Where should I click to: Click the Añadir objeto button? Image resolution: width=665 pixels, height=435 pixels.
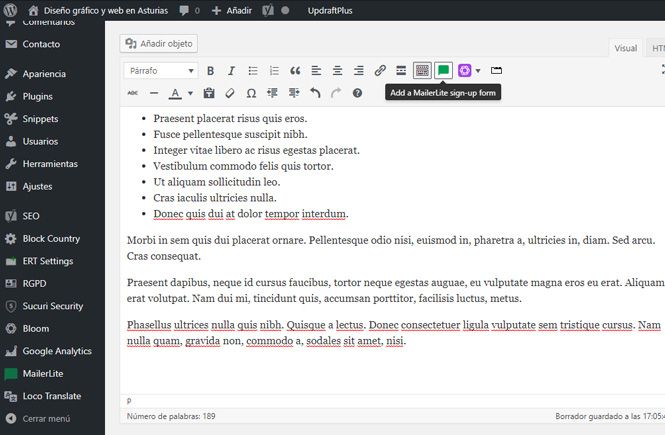[x=159, y=44]
